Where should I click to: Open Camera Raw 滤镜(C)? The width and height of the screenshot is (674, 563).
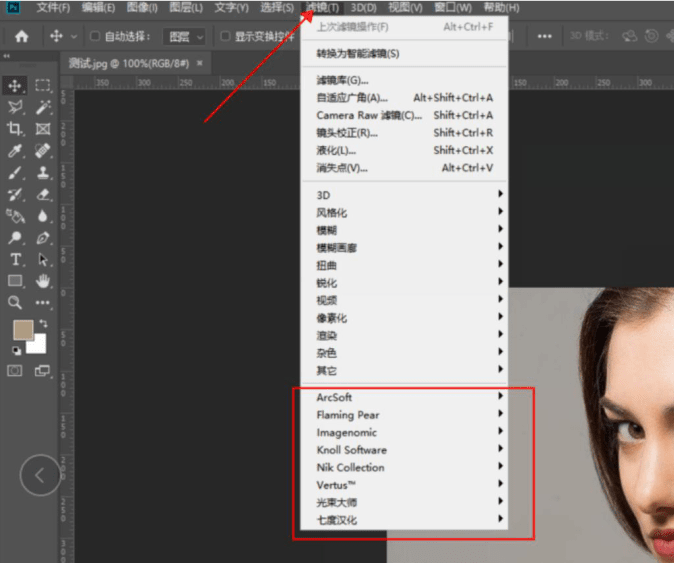(404, 115)
